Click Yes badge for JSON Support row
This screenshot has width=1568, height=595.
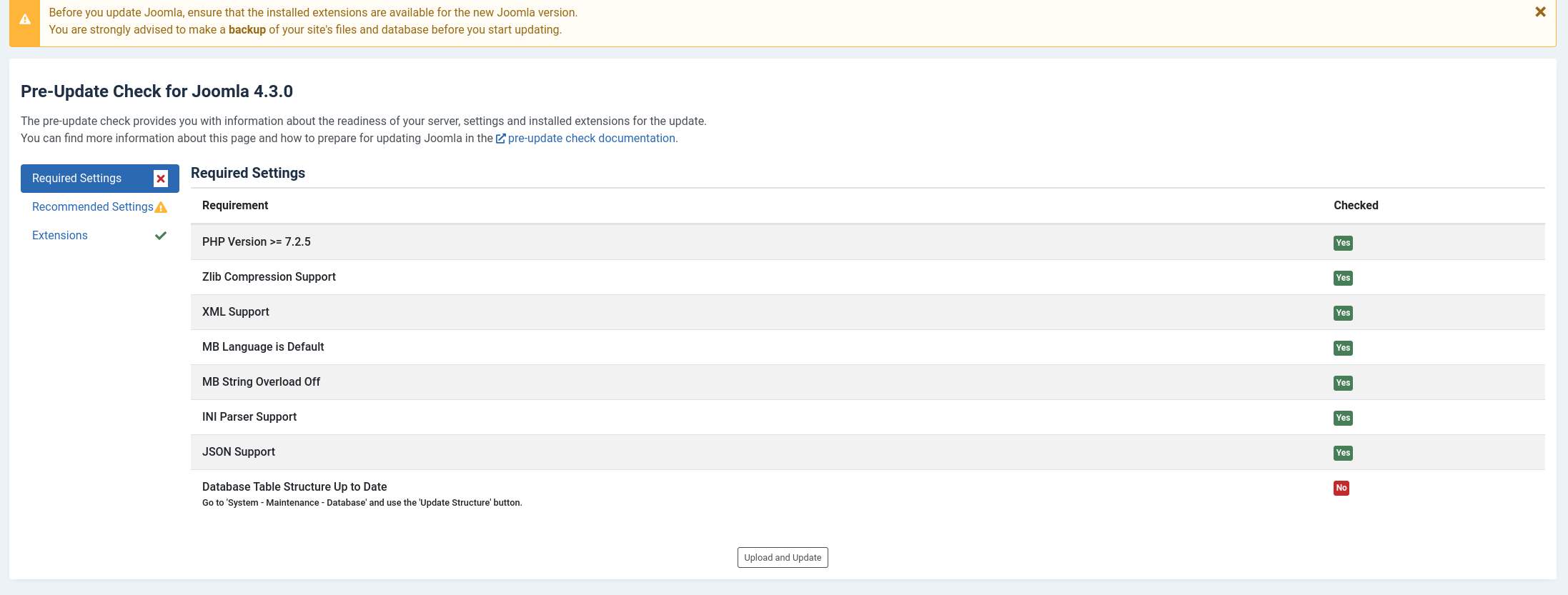[x=1343, y=453]
